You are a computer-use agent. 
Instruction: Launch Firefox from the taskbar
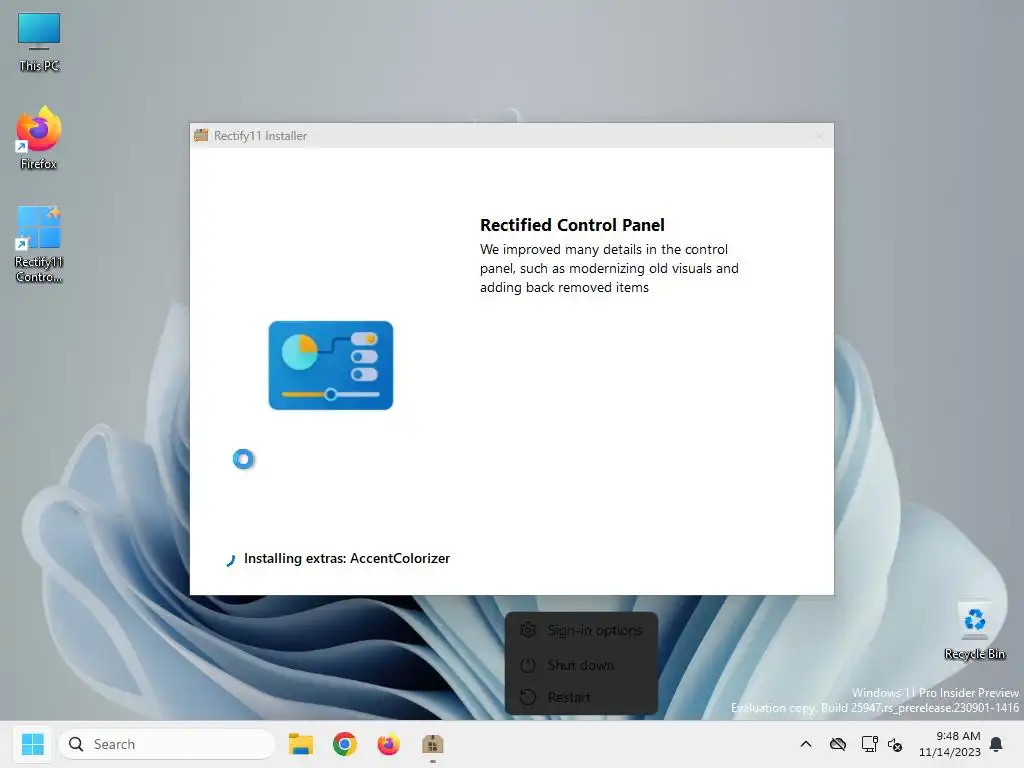pyautogui.click(x=389, y=744)
